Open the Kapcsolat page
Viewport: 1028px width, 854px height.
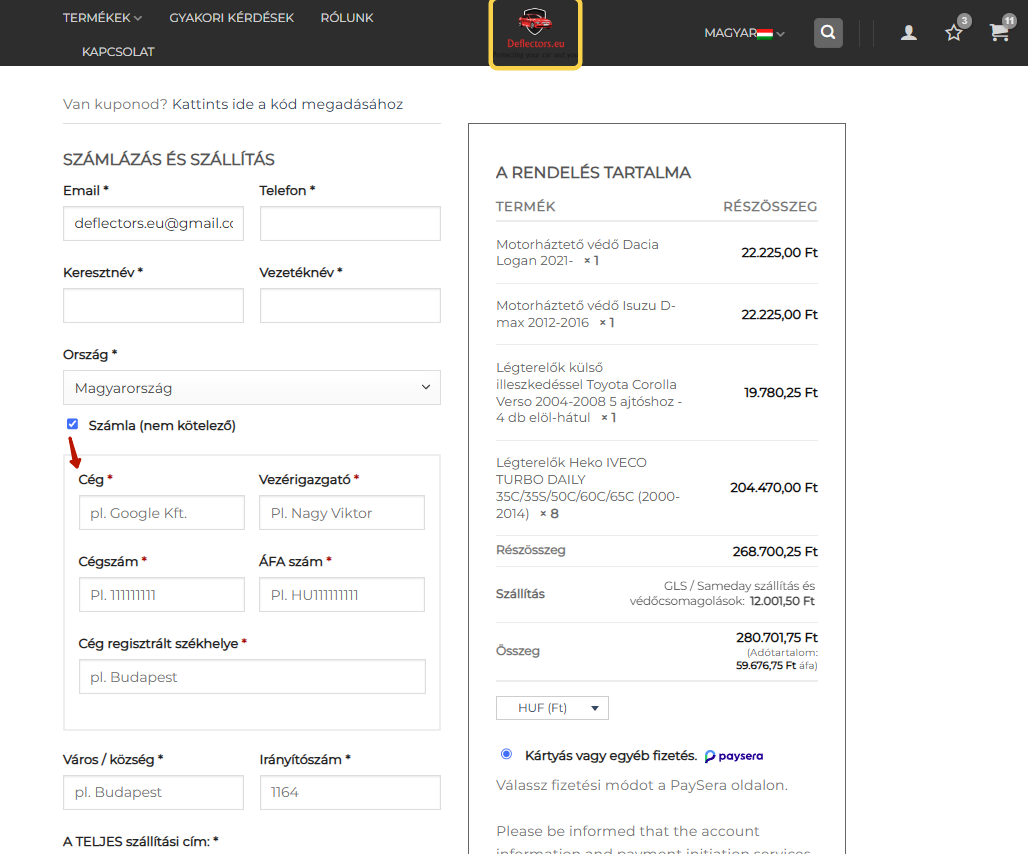pos(118,52)
